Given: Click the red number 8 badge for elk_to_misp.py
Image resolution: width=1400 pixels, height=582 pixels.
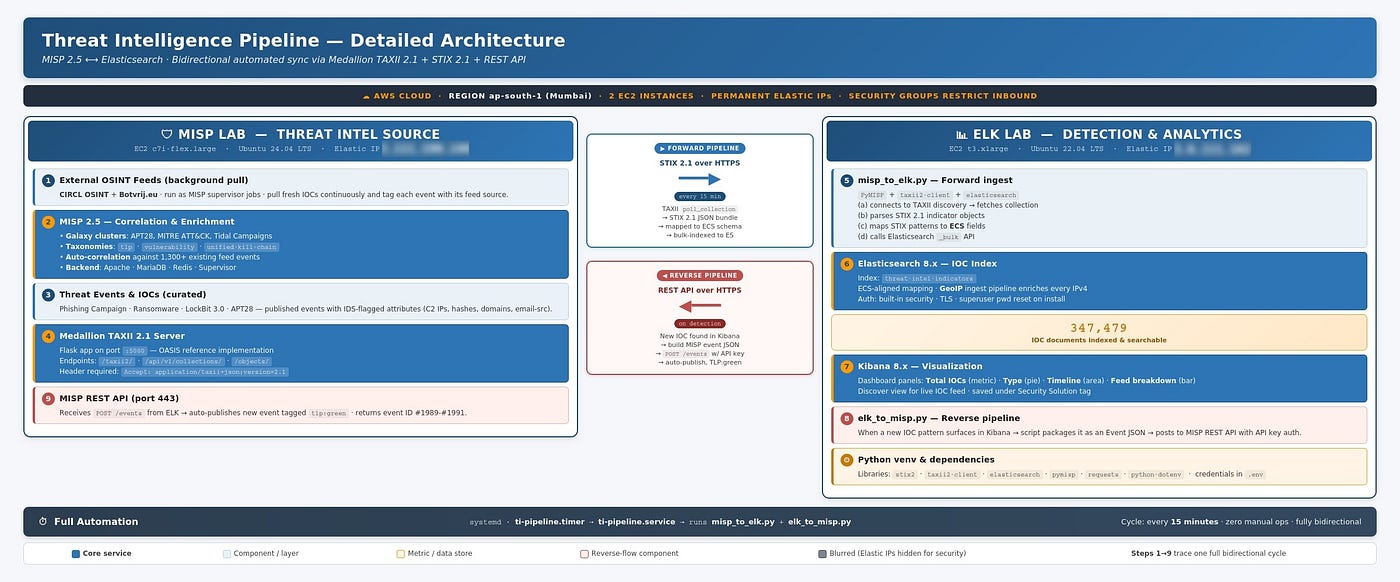Looking at the screenshot, I should [x=847, y=419].
